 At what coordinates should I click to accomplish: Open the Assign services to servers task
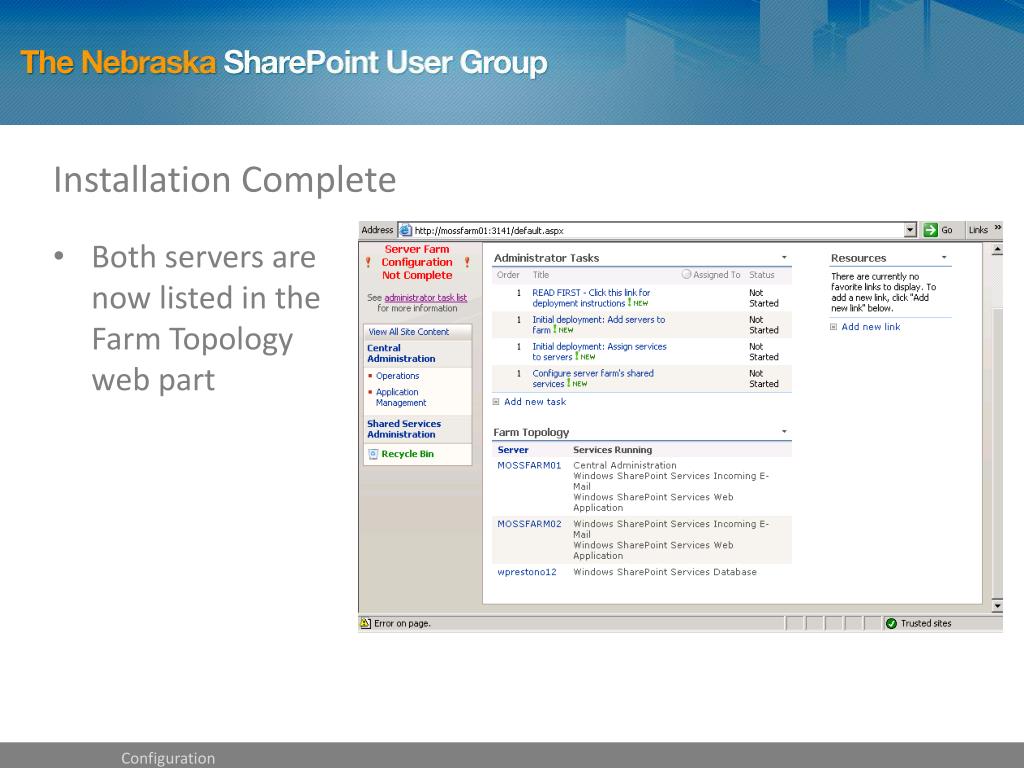pyautogui.click(x=599, y=351)
